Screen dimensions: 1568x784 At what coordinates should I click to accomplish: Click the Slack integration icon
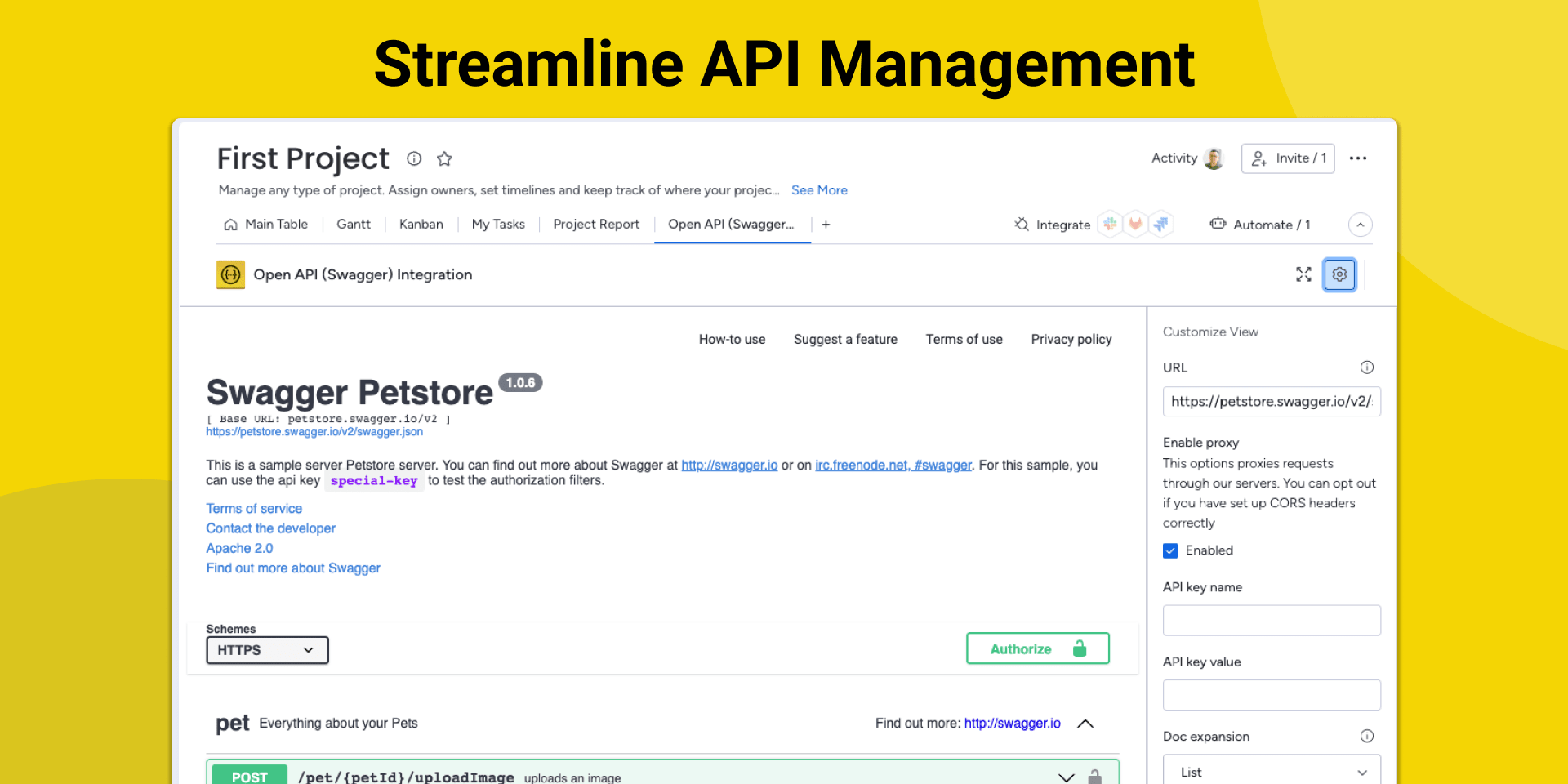[x=1110, y=224]
